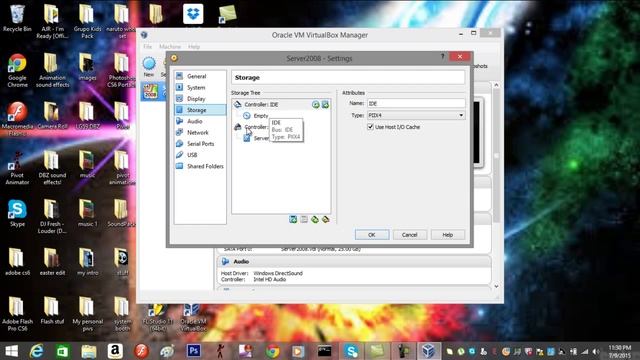
Task: Confirm settings with the OK button
Action: point(372,235)
